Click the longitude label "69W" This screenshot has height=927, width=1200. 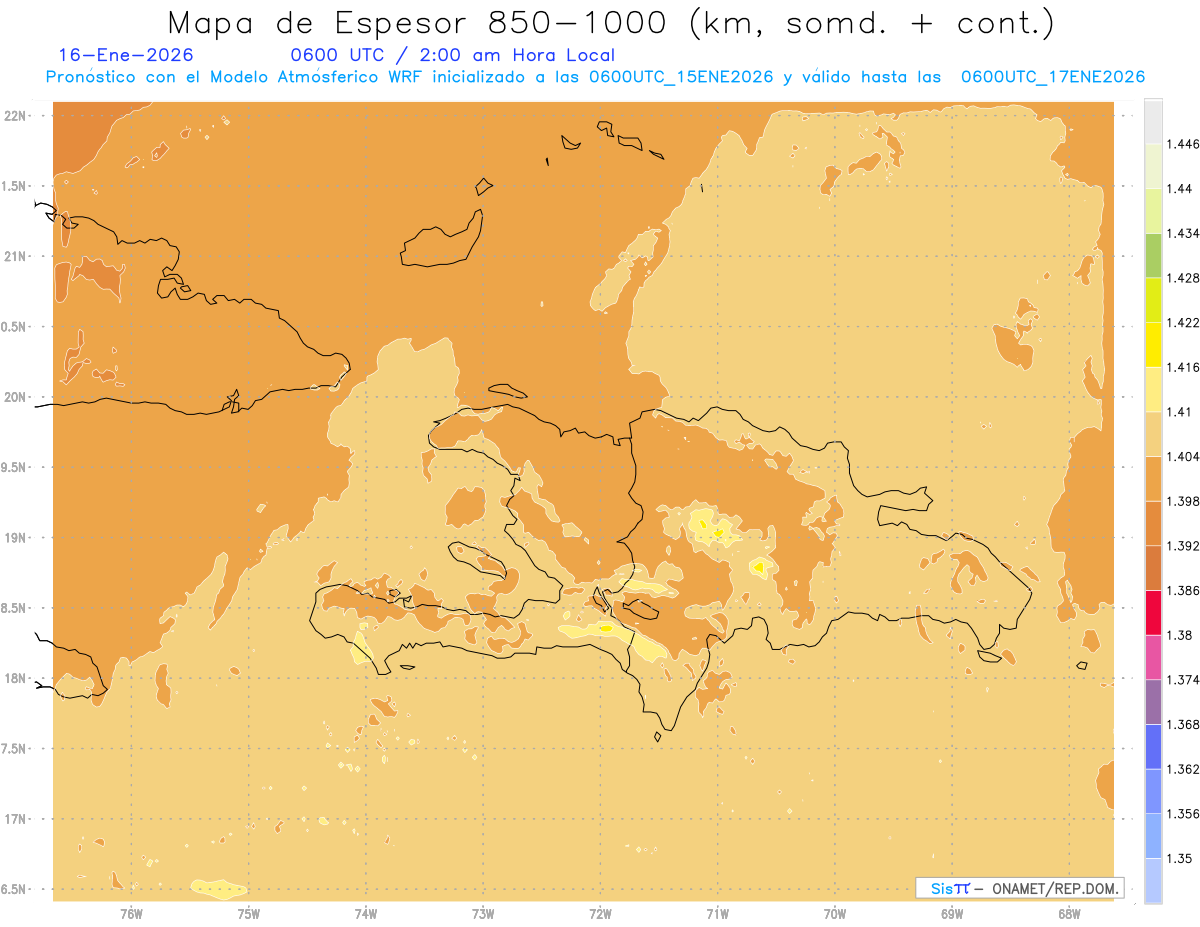[x=952, y=913]
